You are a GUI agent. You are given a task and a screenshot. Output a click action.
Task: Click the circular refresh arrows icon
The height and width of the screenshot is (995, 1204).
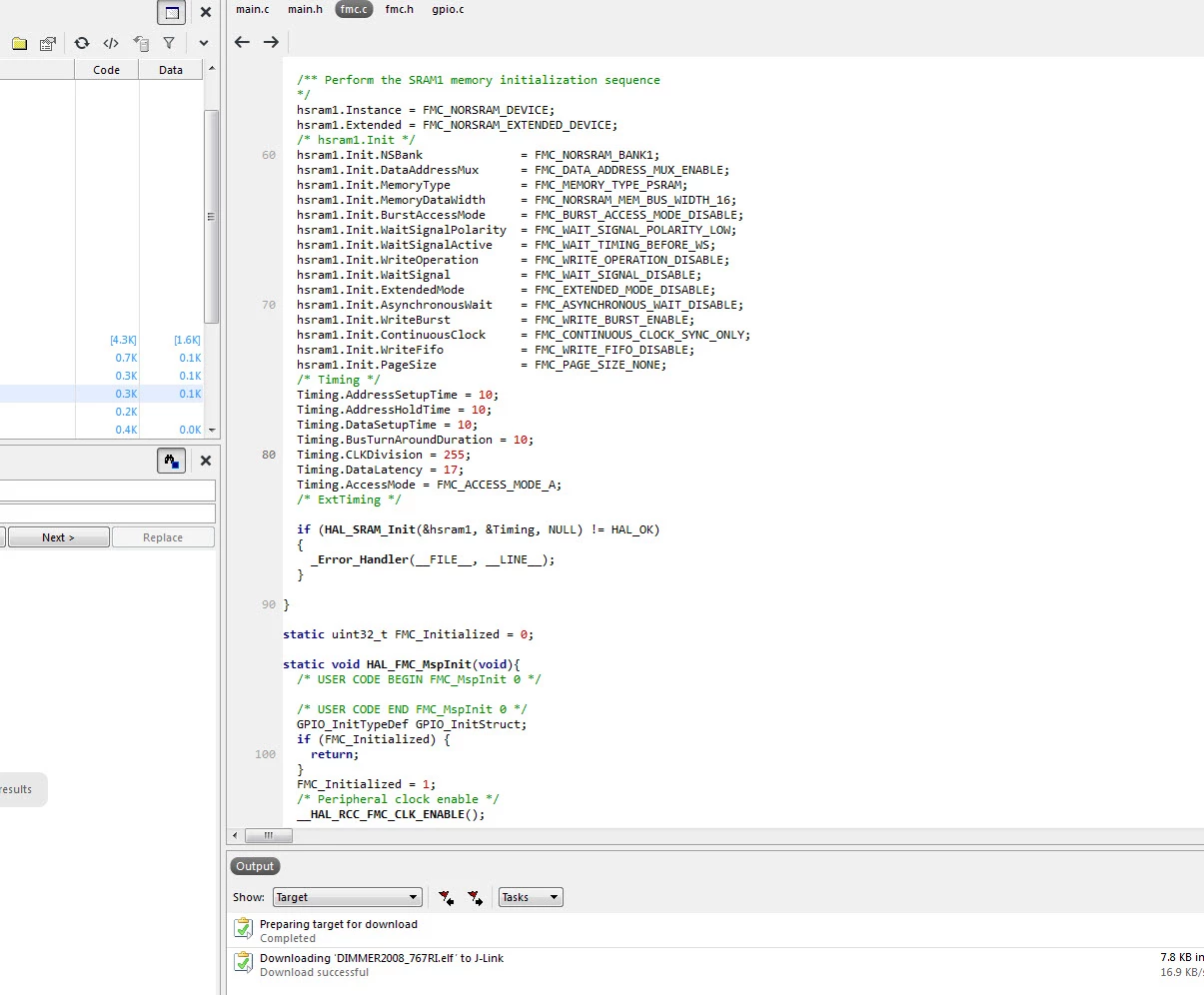pyautogui.click(x=82, y=43)
